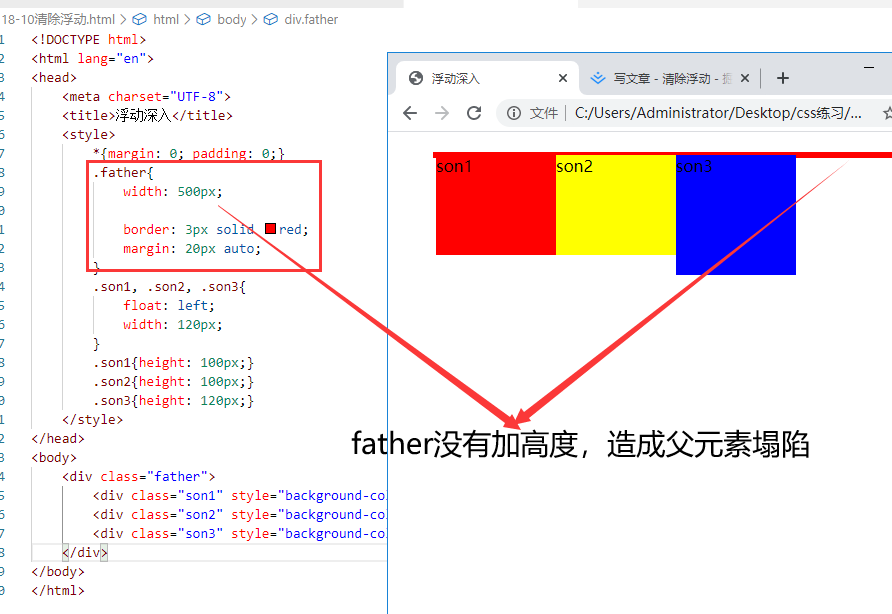Click the <!DOCTYPE html> line
This screenshot has height=614, width=892.
pyautogui.click(x=89, y=40)
